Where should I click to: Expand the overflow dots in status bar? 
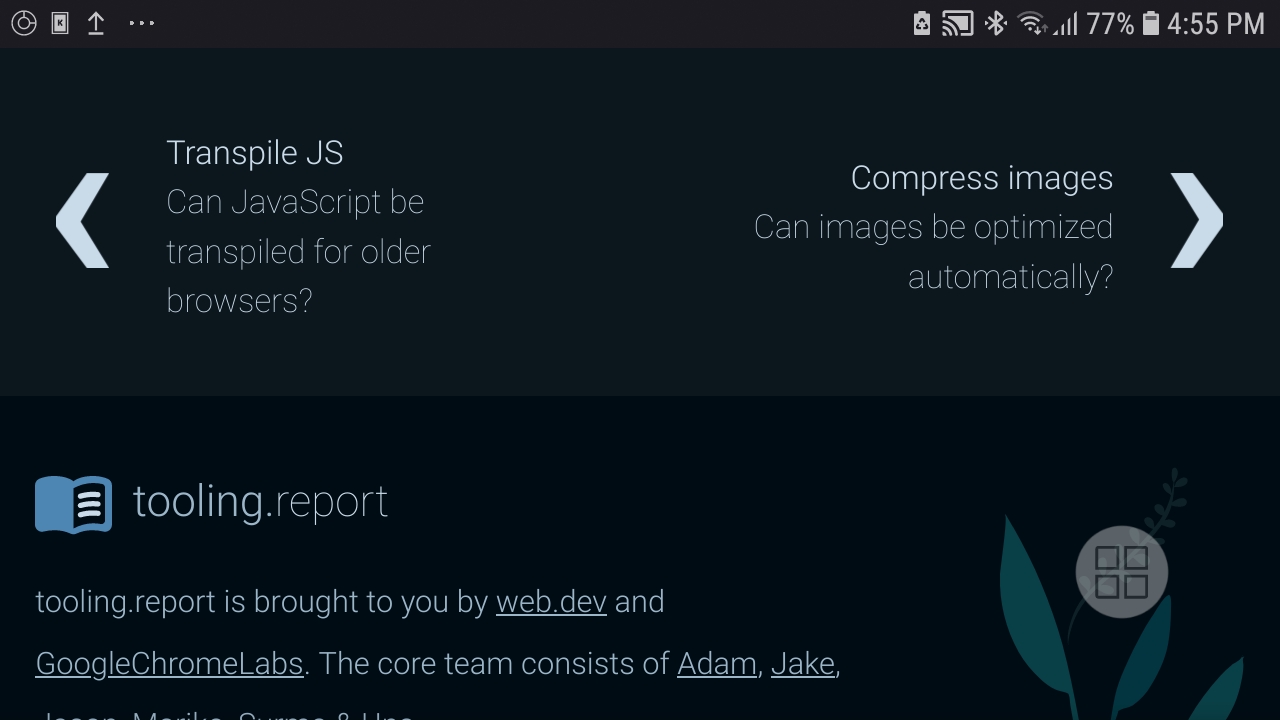point(141,22)
